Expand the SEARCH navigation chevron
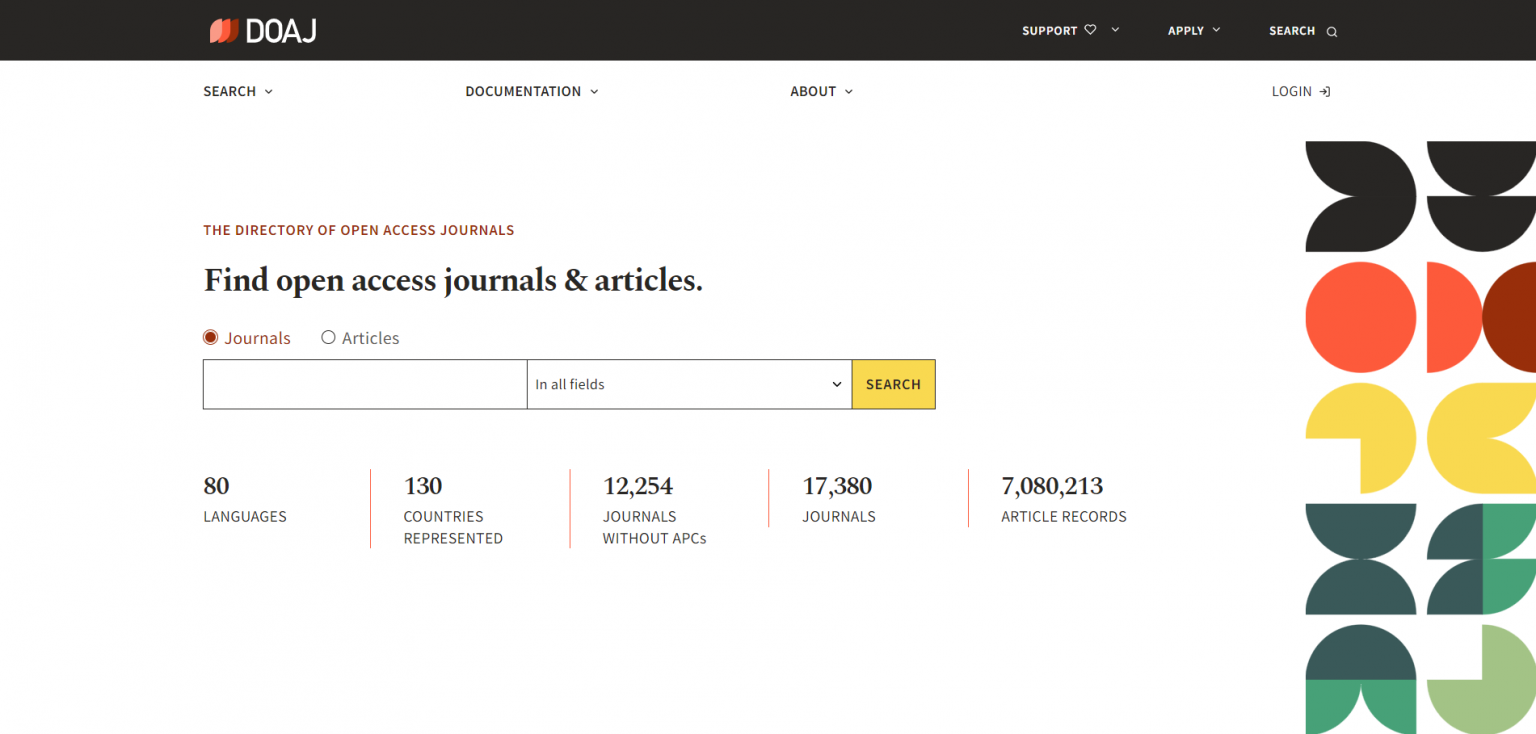1536x734 pixels. pos(269,91)
